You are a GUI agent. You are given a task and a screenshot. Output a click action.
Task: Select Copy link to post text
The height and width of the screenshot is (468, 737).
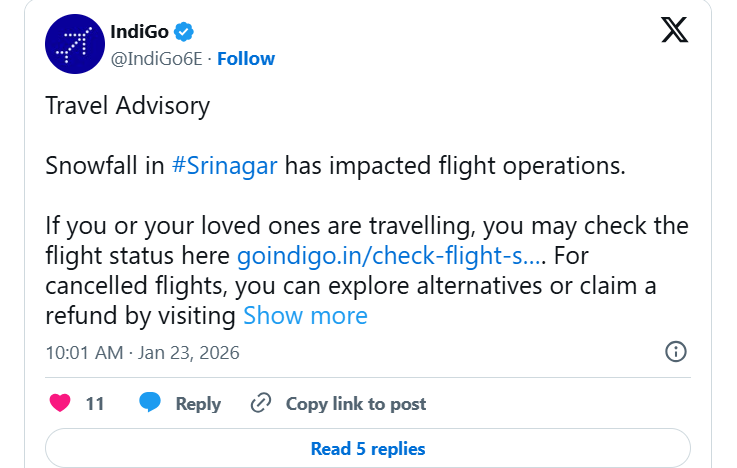(x=356, y=404)
